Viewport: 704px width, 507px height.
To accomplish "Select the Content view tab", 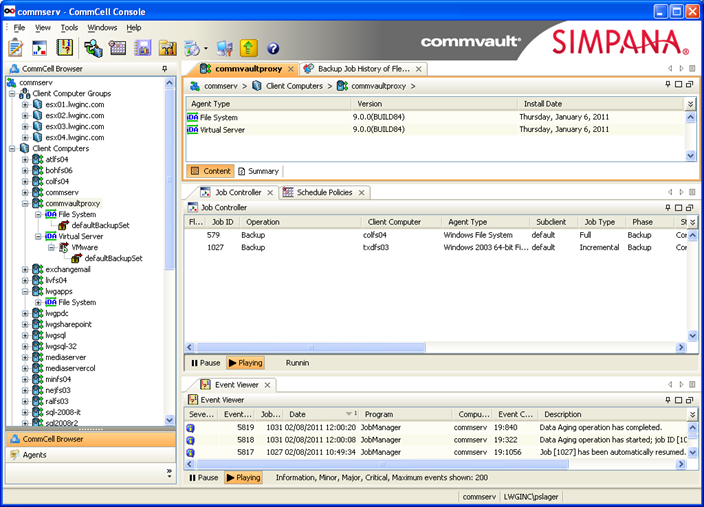I will [x=211, y=171].
